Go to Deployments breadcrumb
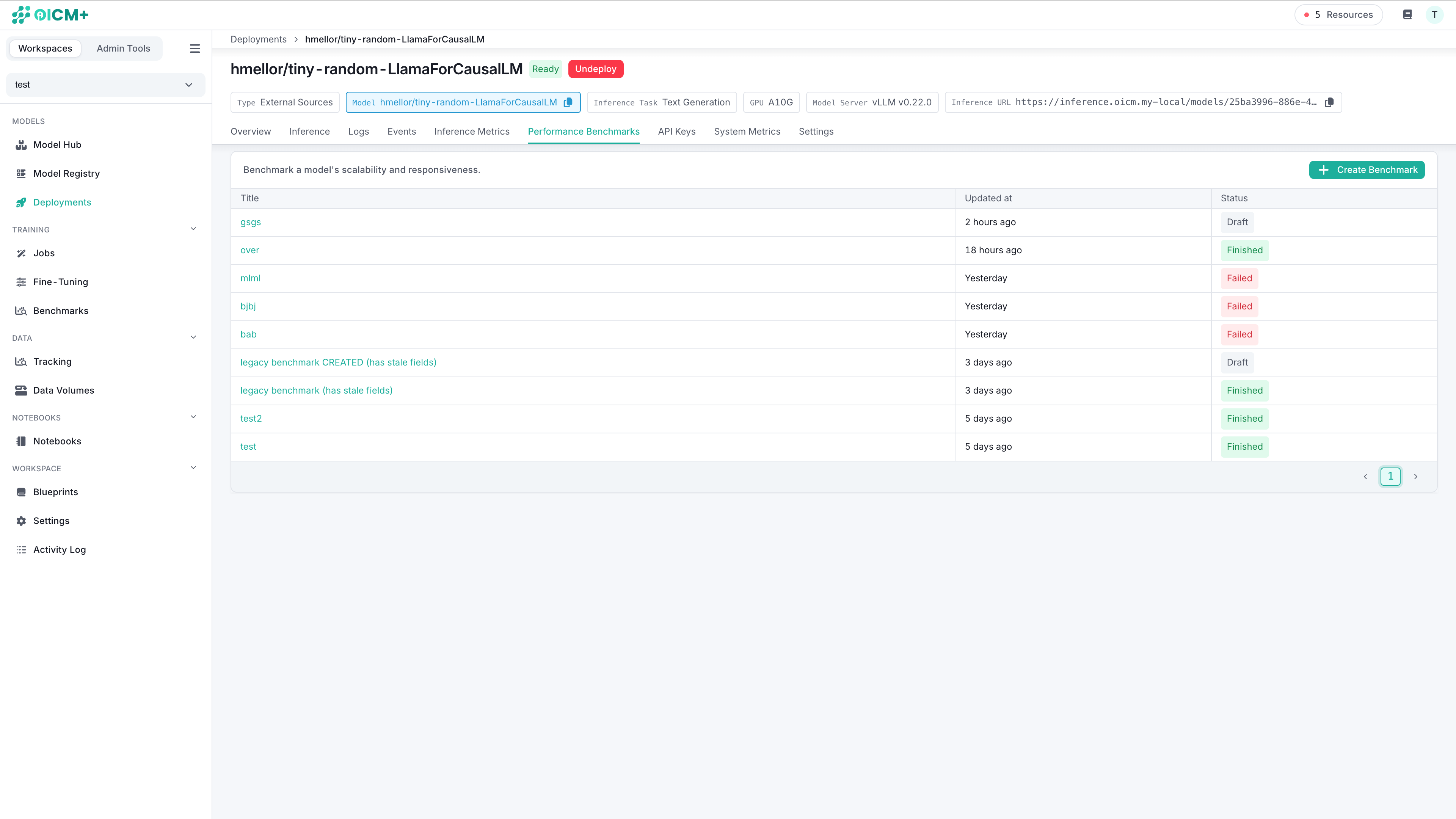Screen dimensions: 1456x819 pos(258,39)
